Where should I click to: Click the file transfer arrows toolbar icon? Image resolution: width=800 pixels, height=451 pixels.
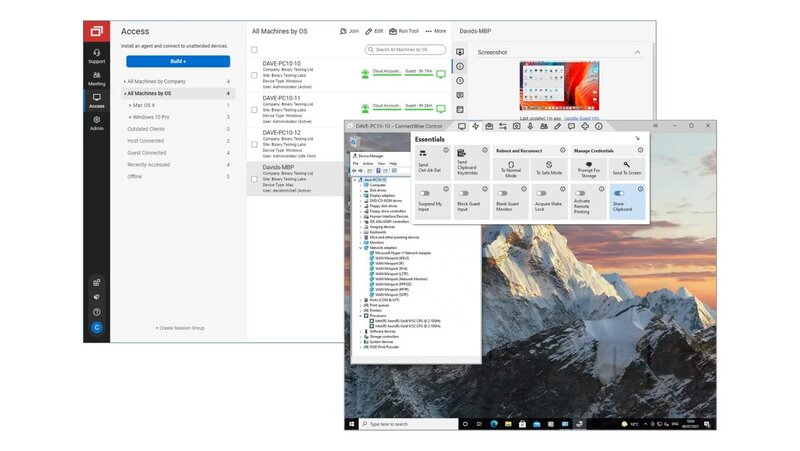(503, 126)
